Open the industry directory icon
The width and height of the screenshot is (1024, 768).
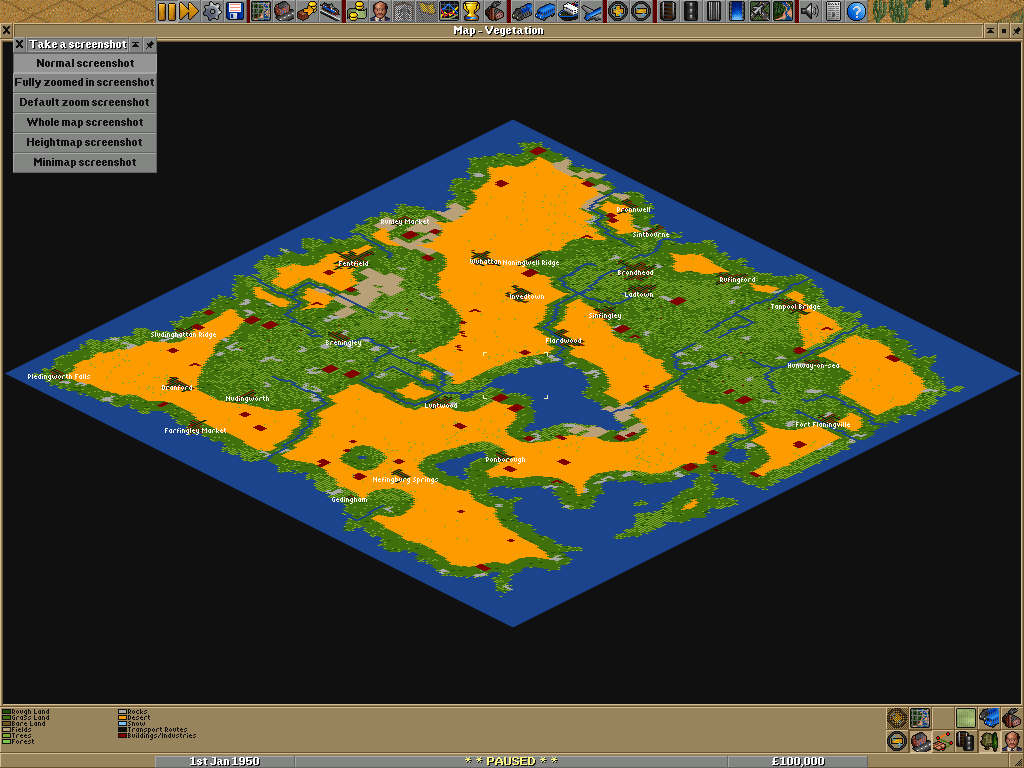pos(494,11)
